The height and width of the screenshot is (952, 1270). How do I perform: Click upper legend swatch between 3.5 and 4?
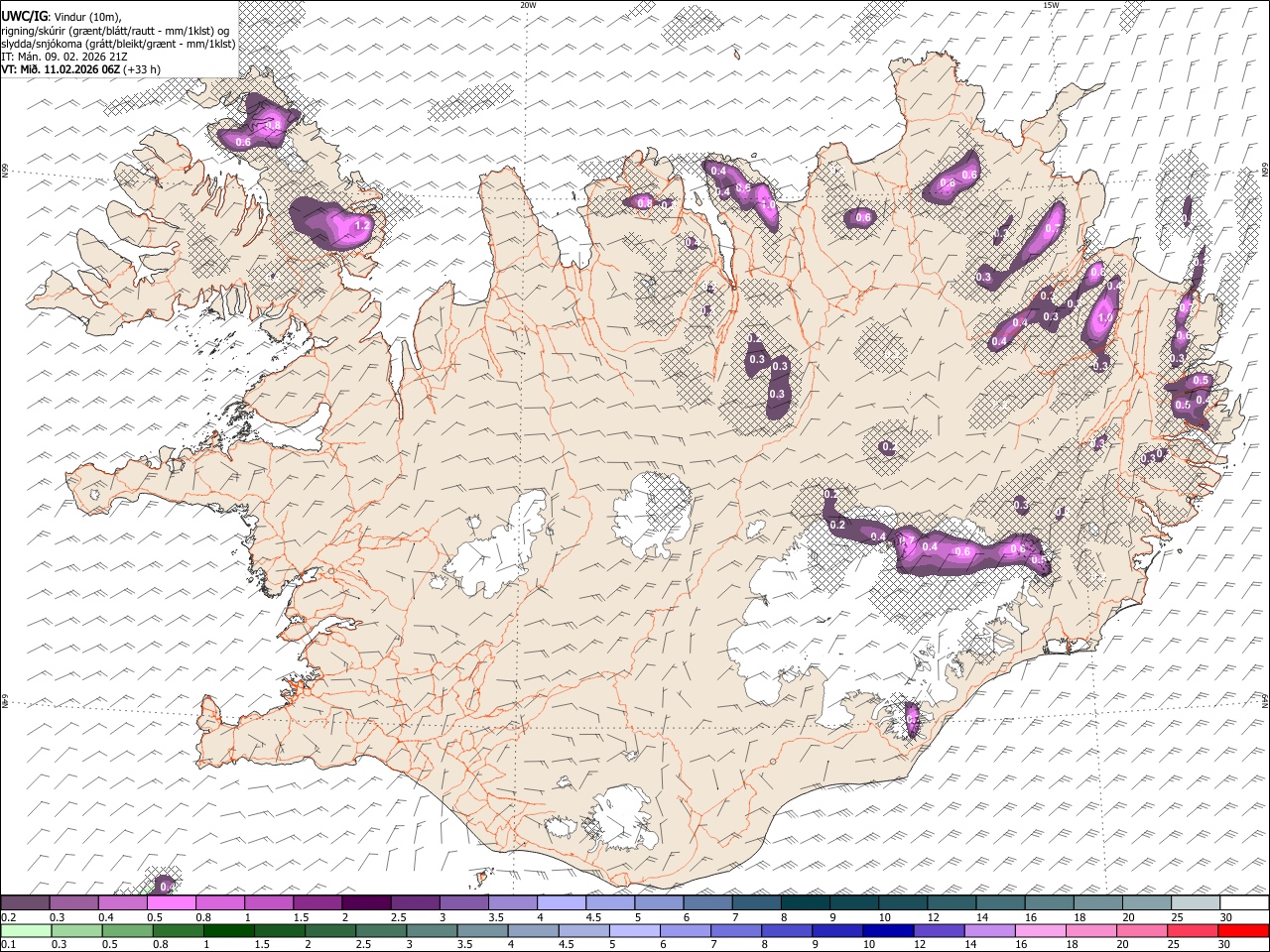513,902
